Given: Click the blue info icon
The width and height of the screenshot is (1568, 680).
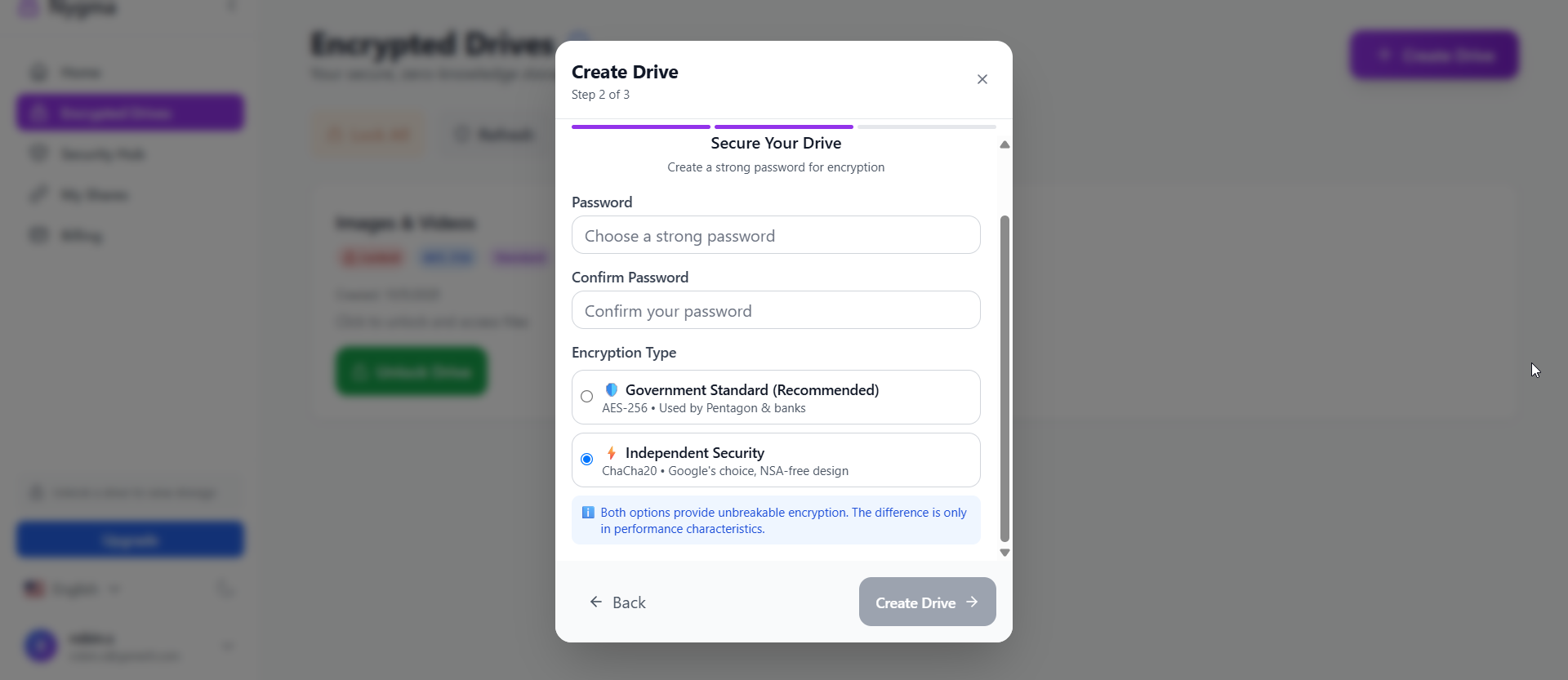Looking at the screenshot, I should click(x=588, y=513).
